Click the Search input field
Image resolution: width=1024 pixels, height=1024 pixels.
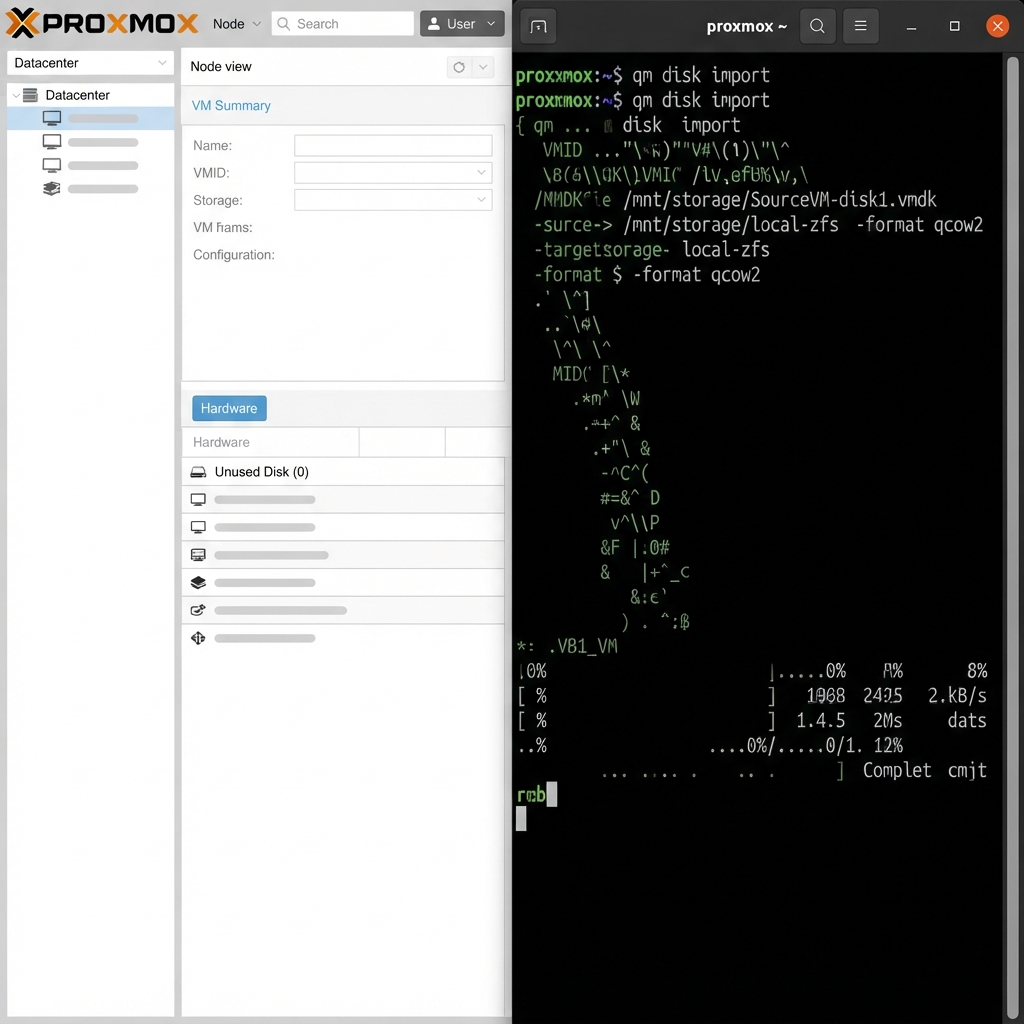click(342, 24)
